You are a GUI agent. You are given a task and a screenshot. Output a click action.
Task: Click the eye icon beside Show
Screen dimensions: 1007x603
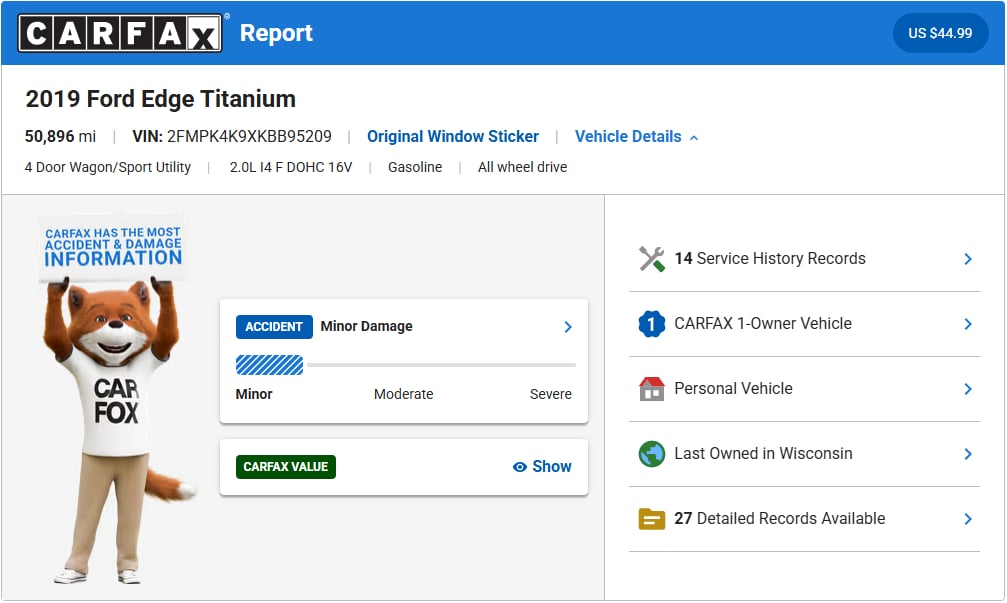coord(520,467)
